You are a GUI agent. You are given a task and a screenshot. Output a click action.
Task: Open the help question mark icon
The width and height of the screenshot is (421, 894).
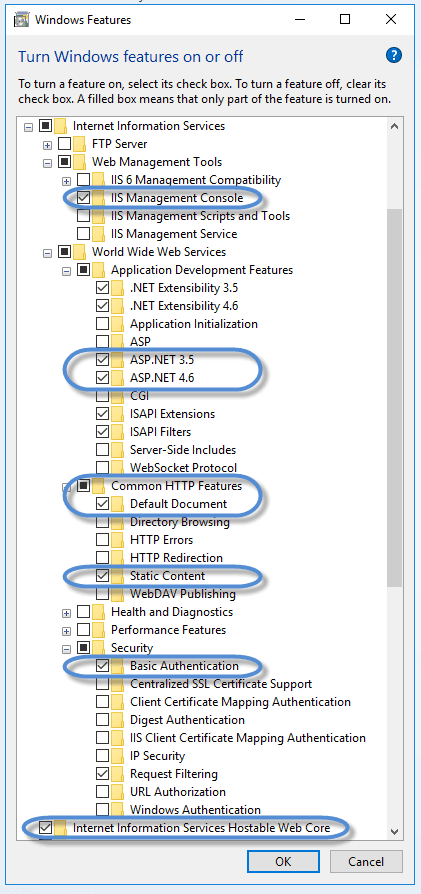tap(394, 55)
